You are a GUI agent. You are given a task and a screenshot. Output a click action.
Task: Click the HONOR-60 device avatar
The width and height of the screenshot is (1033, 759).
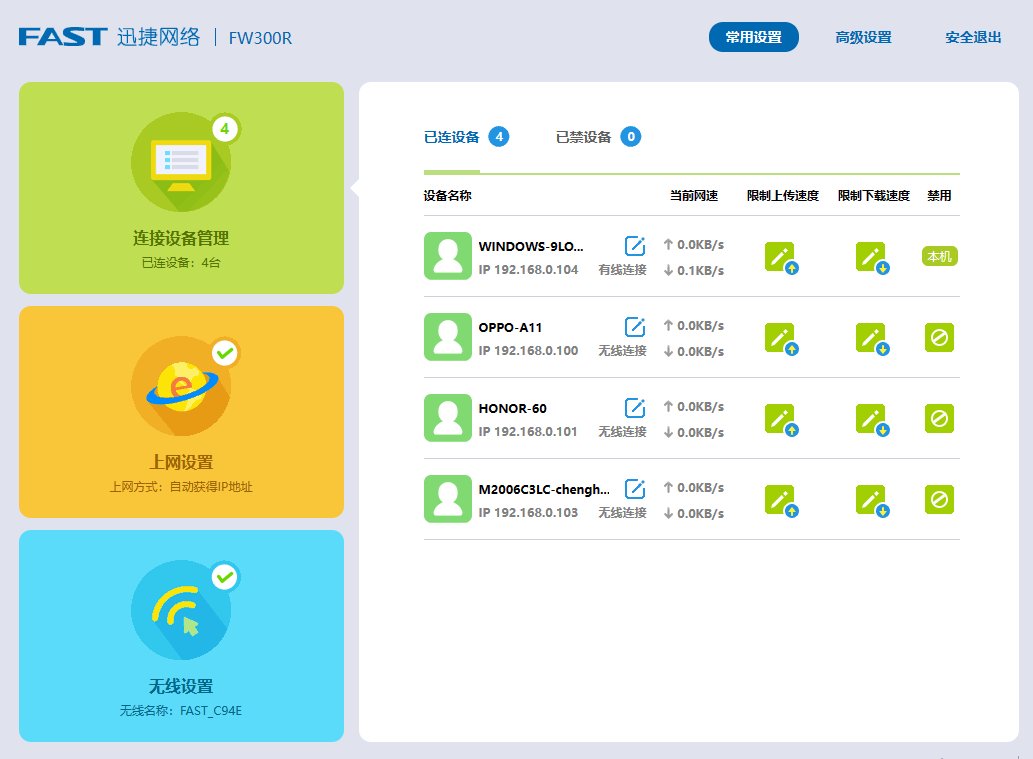[x=447, y=418]
